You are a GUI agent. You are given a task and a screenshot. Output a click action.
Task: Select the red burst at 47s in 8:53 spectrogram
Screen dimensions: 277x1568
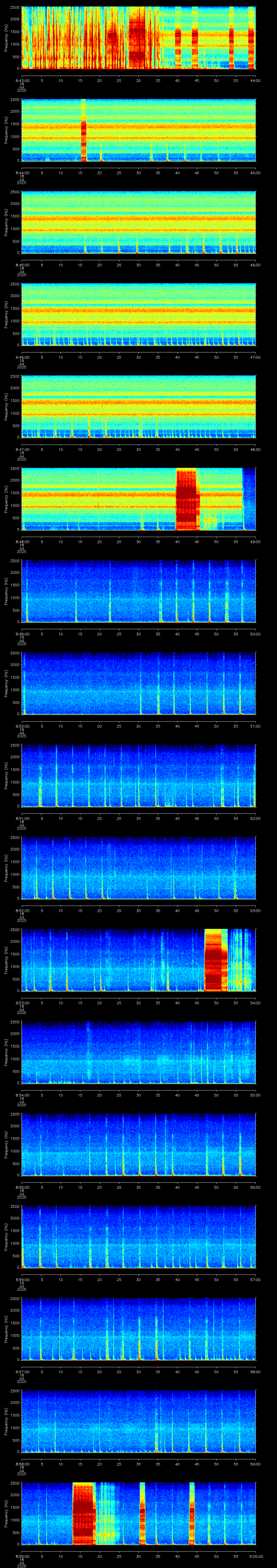(x=216, y=960)
